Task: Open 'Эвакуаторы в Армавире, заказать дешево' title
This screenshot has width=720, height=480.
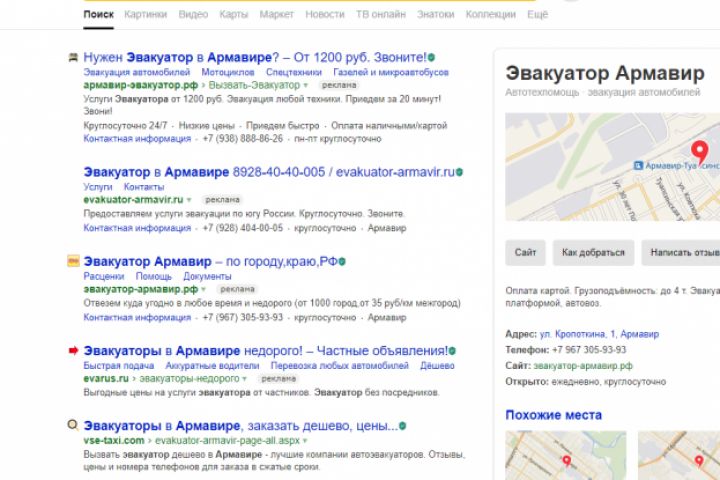Action: pyautogui.click(x=241, y=426)
